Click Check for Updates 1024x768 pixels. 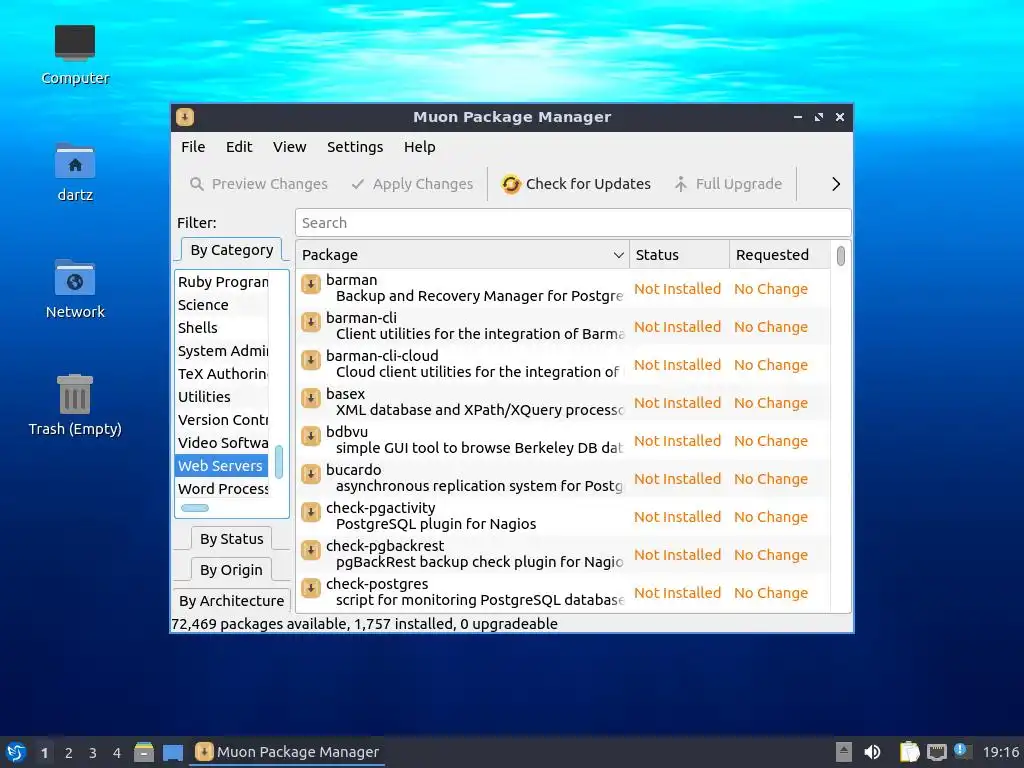click(576, 184)
